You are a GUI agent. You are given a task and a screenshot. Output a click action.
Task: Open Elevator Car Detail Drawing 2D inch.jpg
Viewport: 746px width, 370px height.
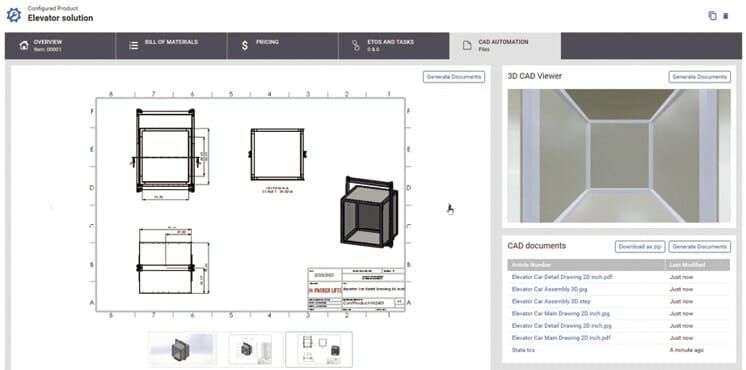click(x=561, y=326)
